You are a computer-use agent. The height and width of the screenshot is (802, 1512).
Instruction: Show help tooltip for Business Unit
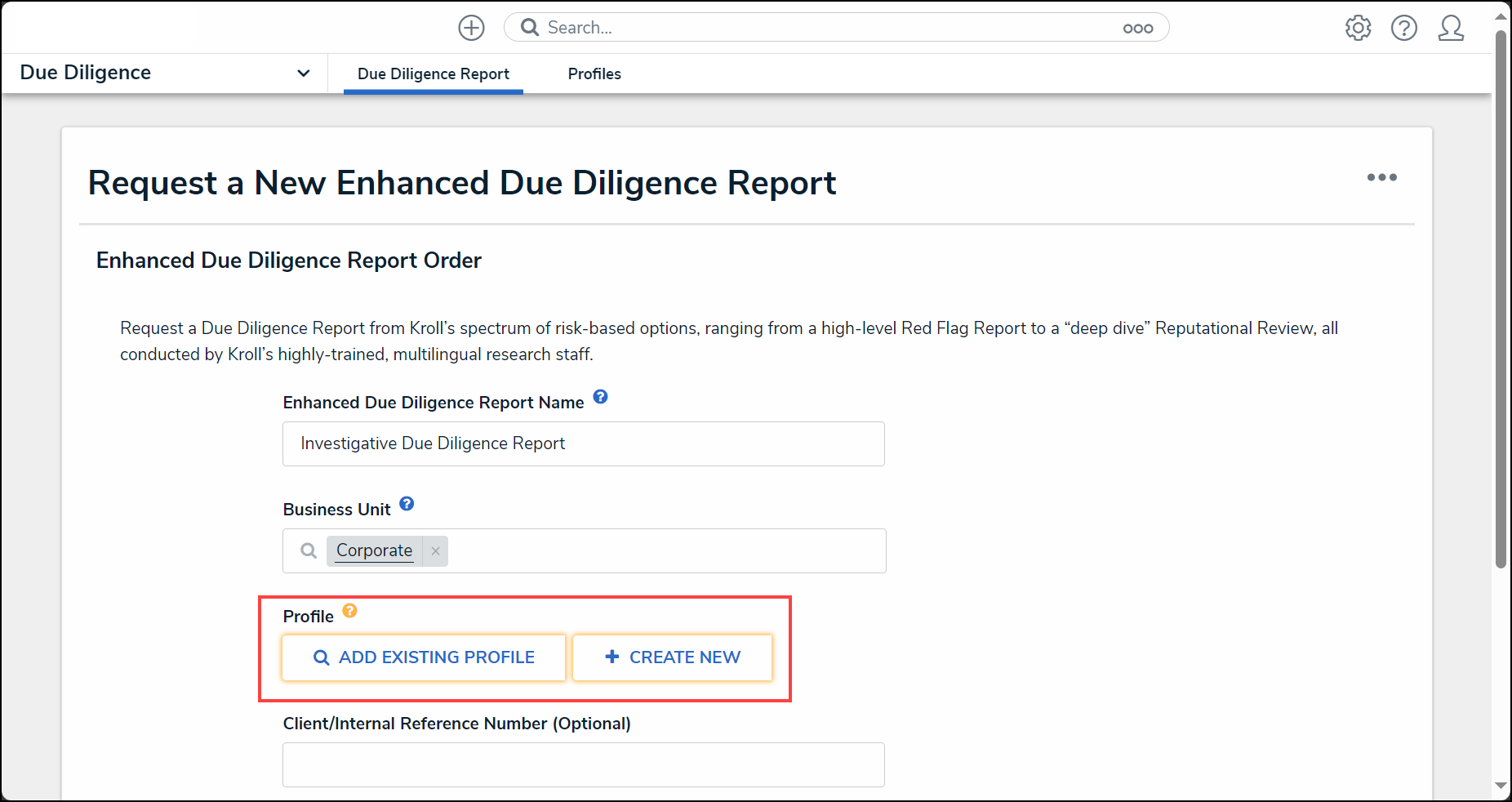(407, 504)
